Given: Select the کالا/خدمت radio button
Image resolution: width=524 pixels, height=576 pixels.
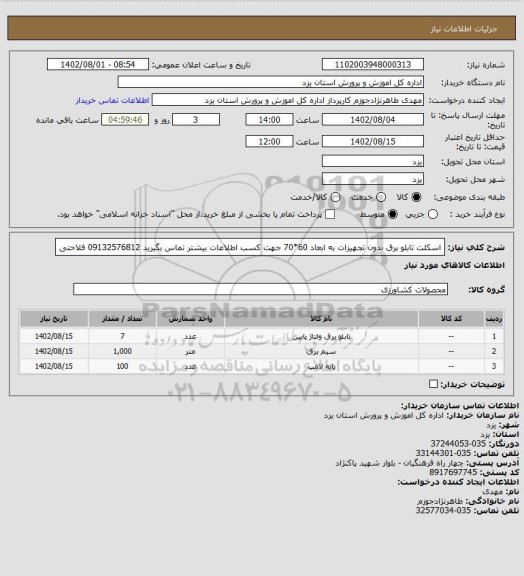Looking at the screenshot, I should pos(335,197).
